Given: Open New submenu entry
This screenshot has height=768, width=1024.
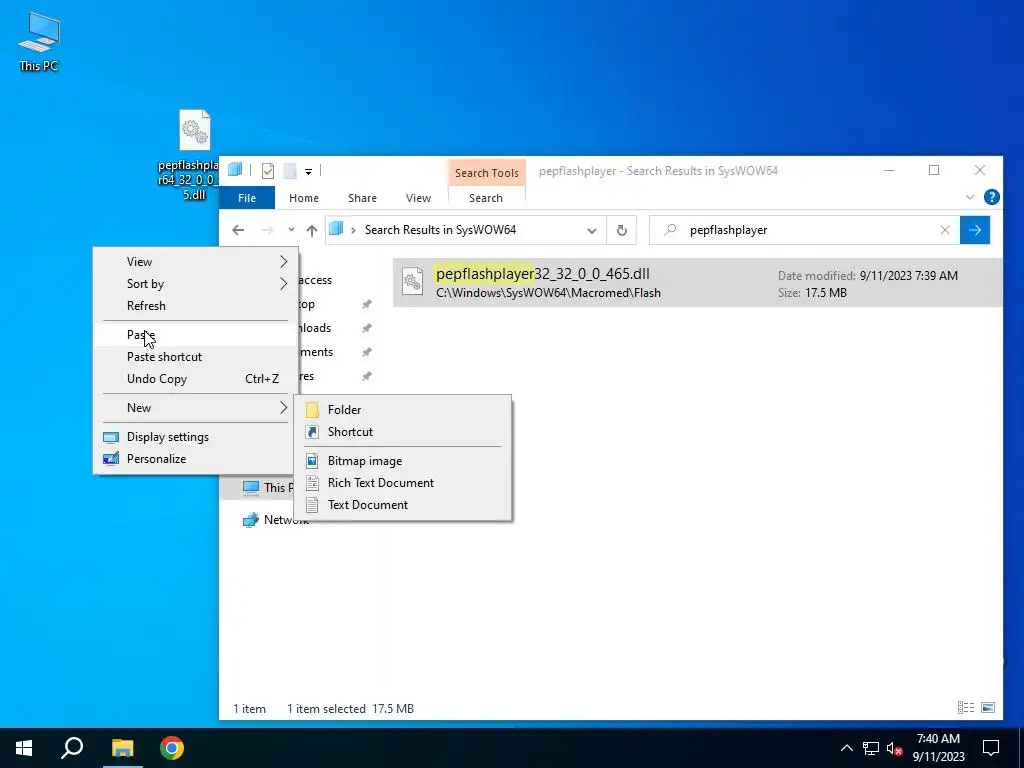Looking at the screenshot, I should [x=195, y=408].
